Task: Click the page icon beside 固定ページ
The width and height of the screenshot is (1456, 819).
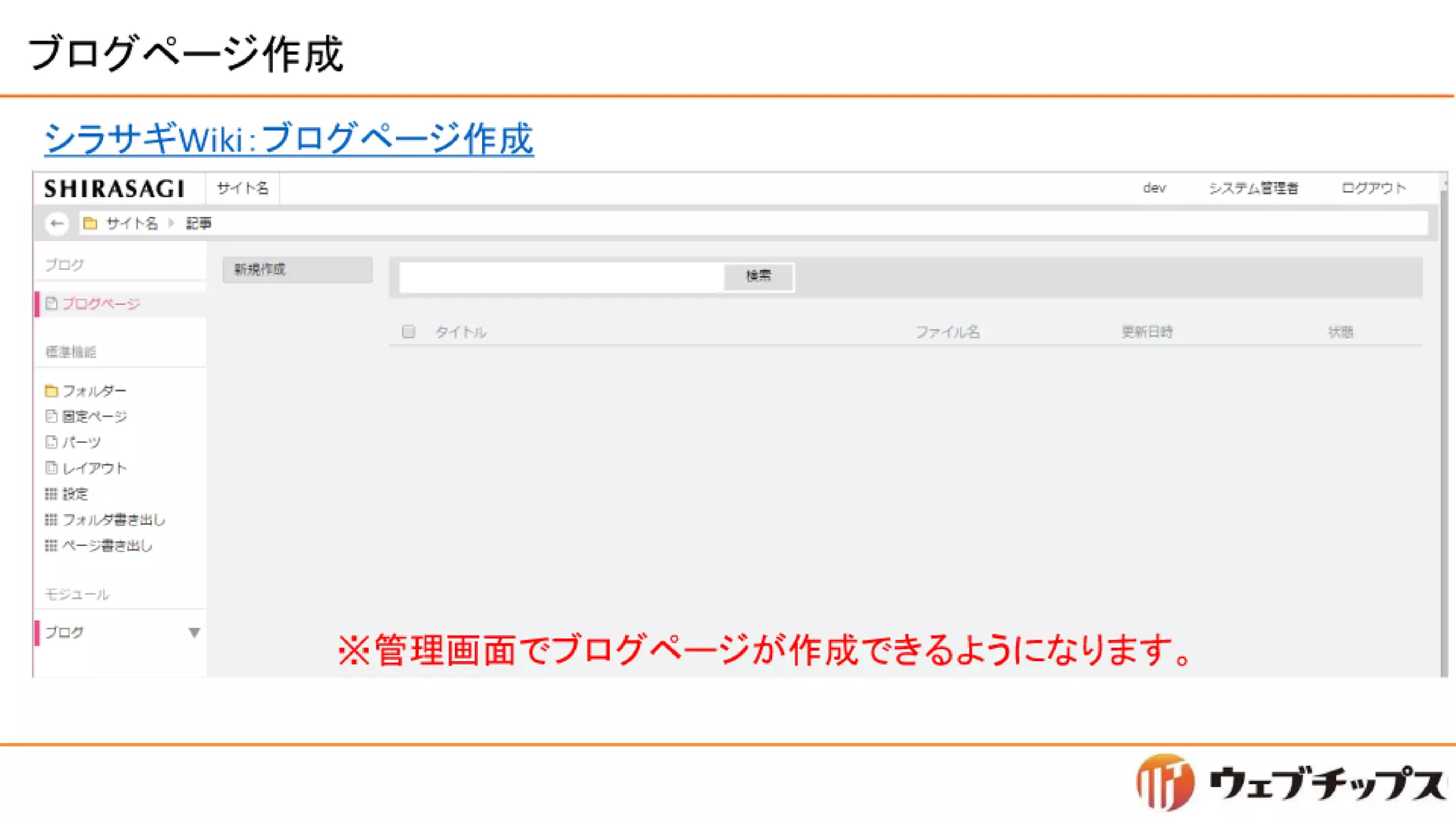Action: click(x=51, y=417)
